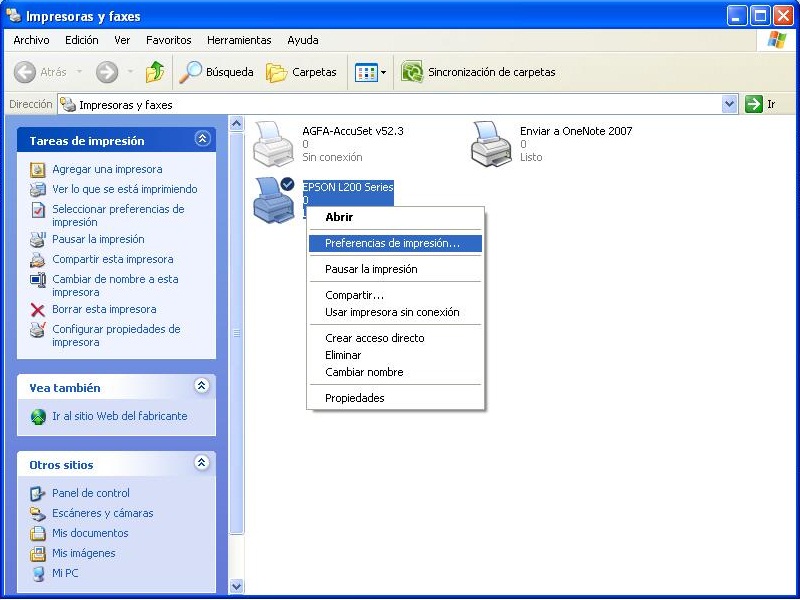This screenshot has height=600, width=800.
Task: Click the forward navigation arrow button
Action: click(107, 72)
